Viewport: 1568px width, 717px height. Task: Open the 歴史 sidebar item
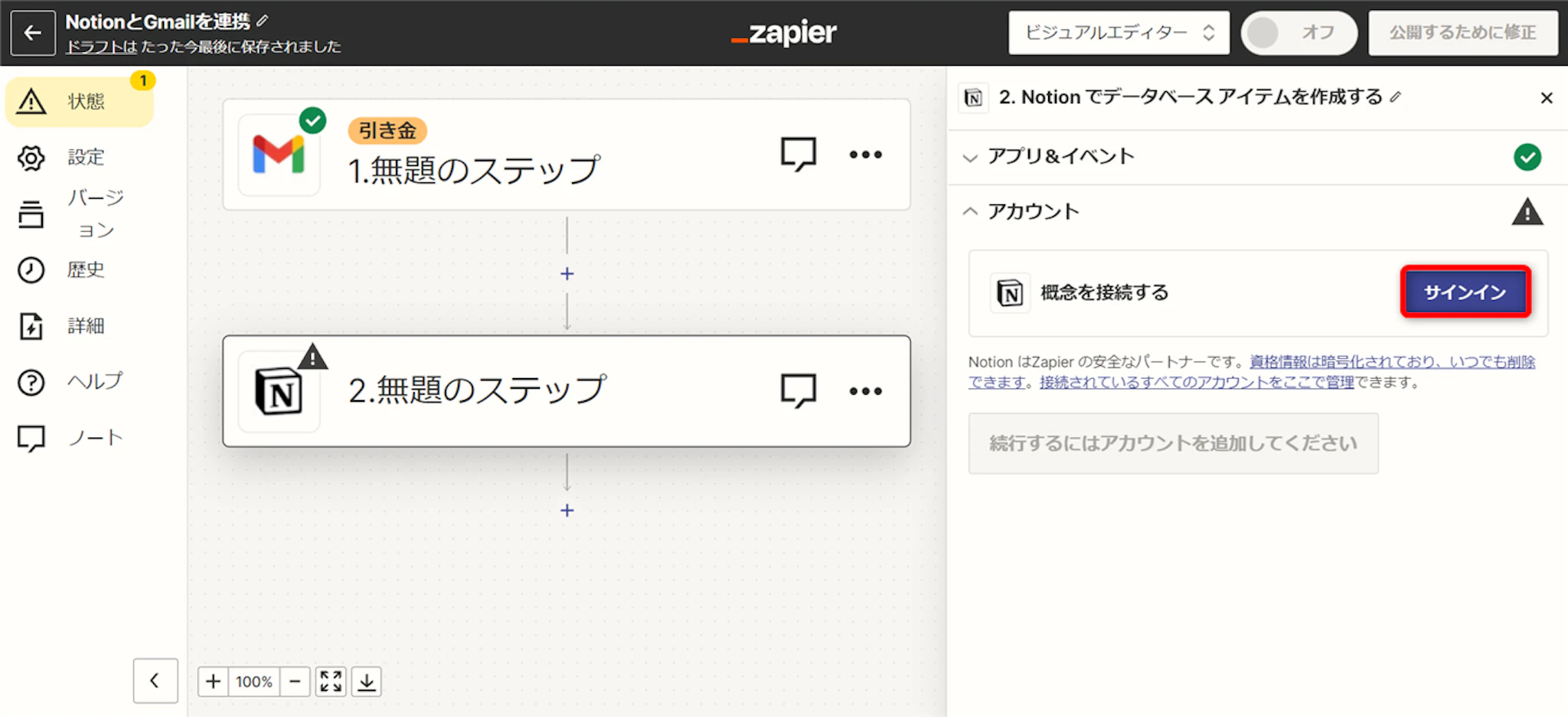pyautogui.click(x=85, y=270)
